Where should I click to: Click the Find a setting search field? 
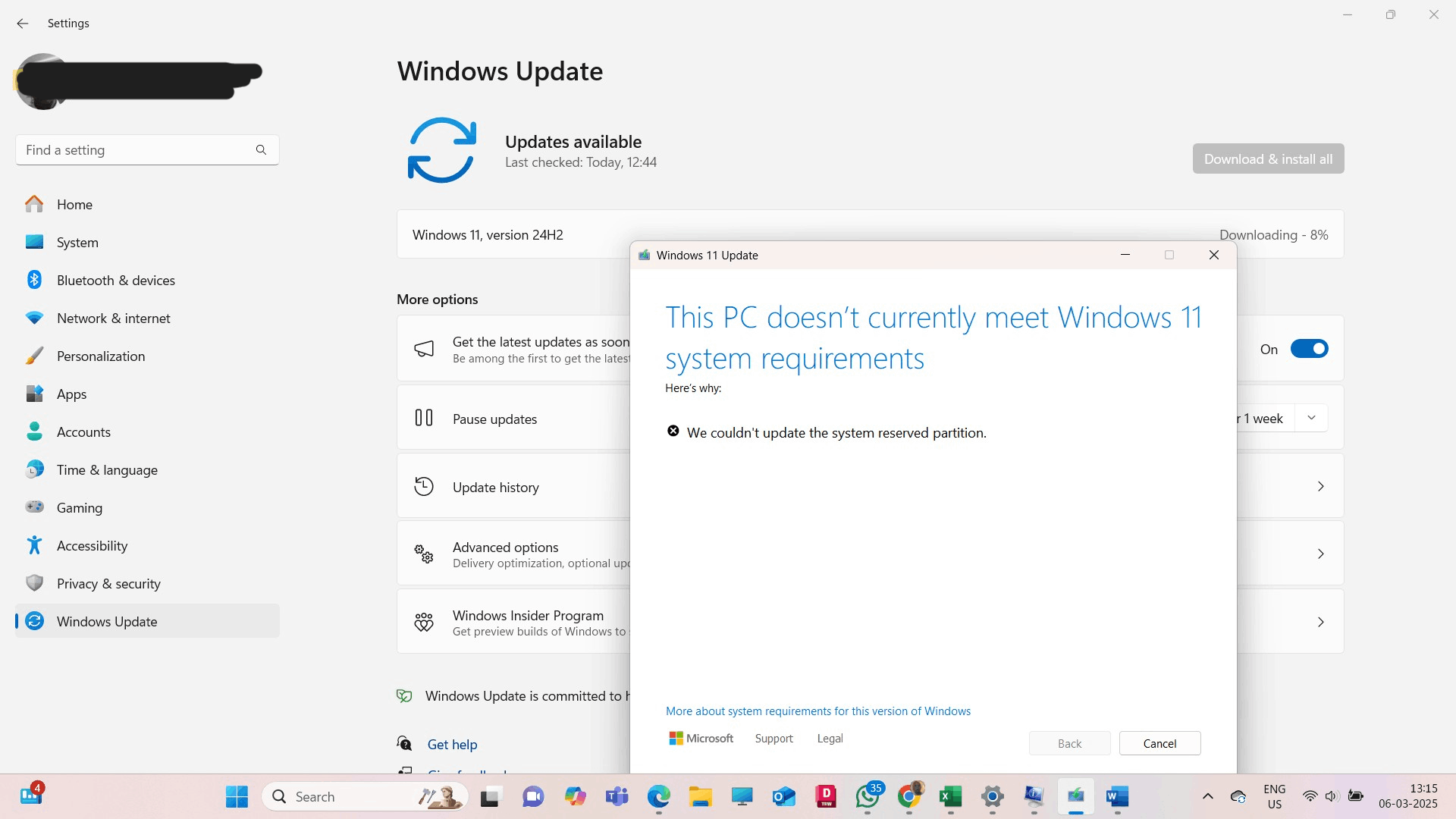(136, 150)
